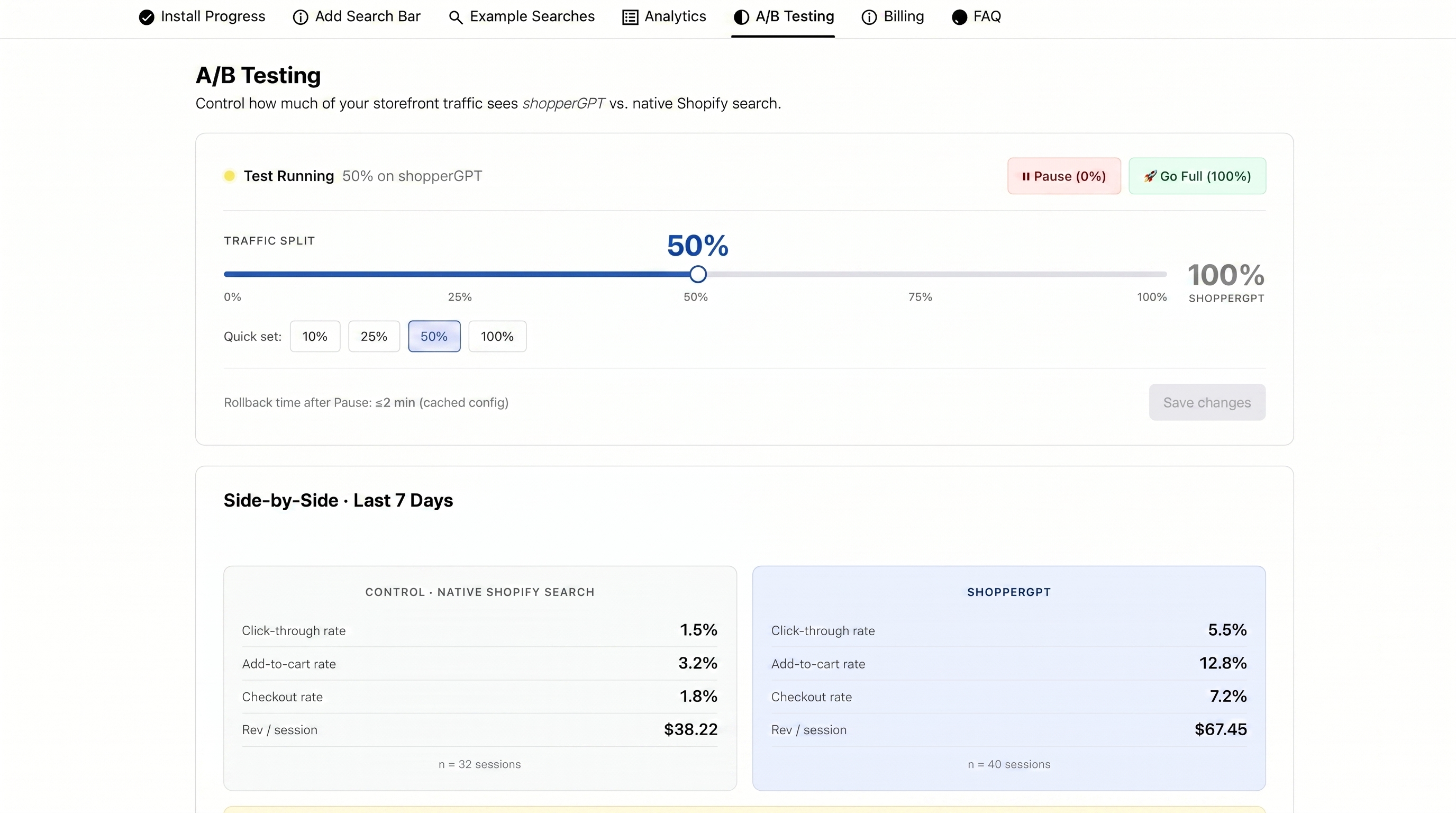Click the pause icon in Pause button

(1026, 176)
